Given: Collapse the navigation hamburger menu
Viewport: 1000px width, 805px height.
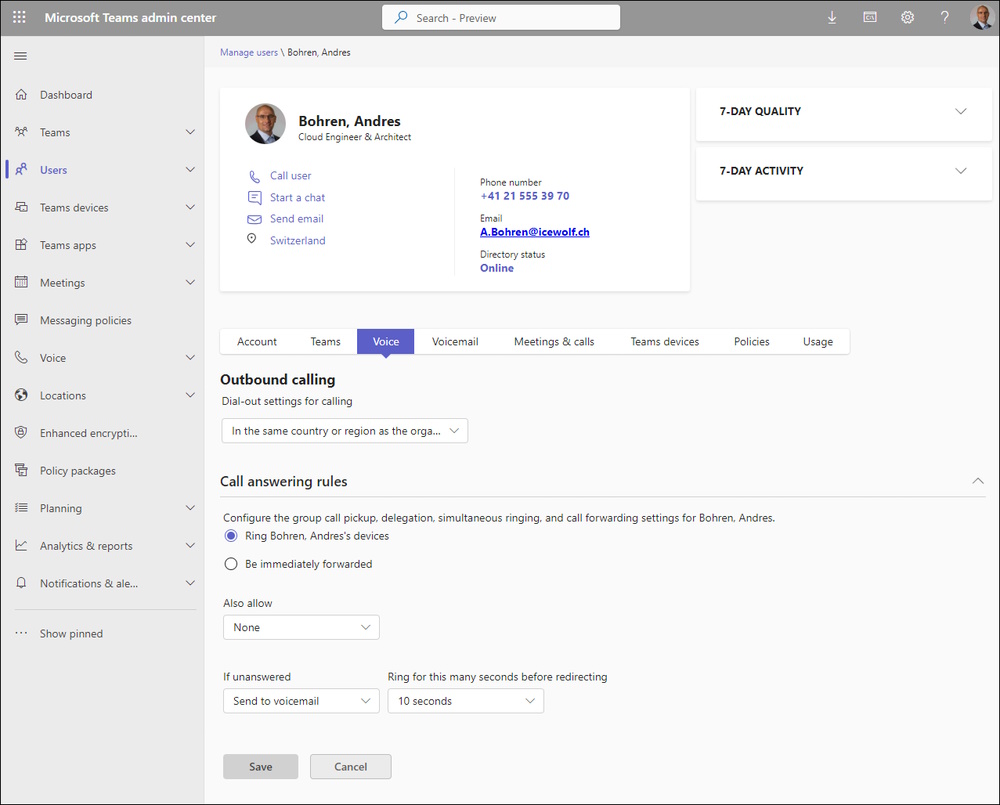Looking at the screenshot, I should (x=20, y=56).
